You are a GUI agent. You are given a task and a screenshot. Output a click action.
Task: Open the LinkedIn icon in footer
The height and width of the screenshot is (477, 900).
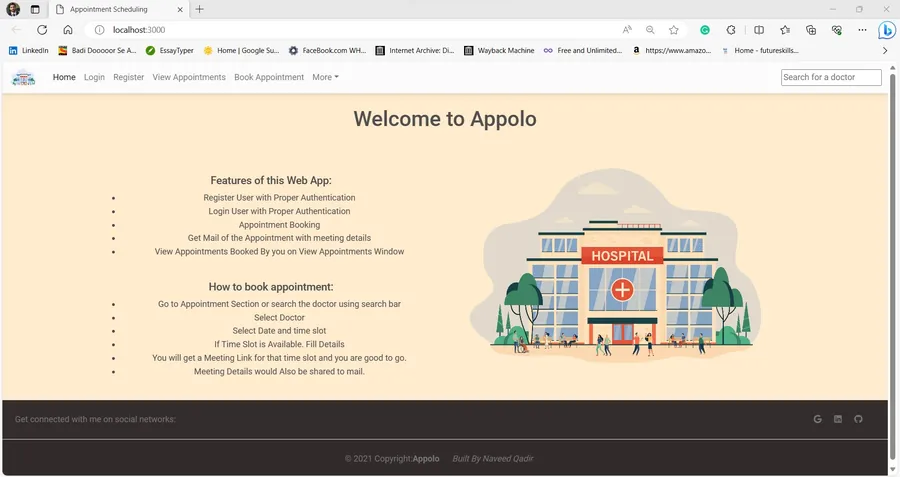tap(838, 419)
